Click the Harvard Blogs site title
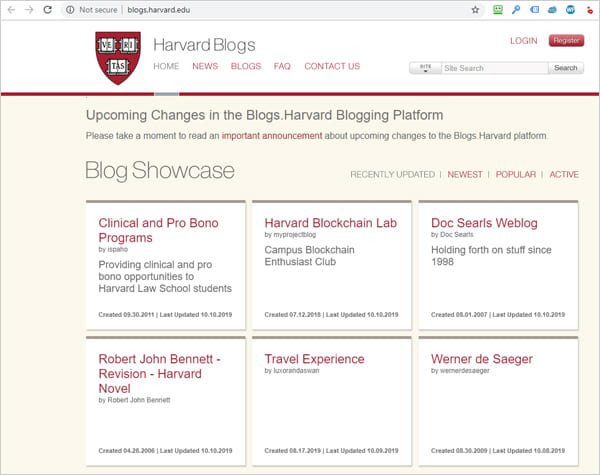Image resolution: width=600 pixels, height=475 pixels. tap(204, 45)
